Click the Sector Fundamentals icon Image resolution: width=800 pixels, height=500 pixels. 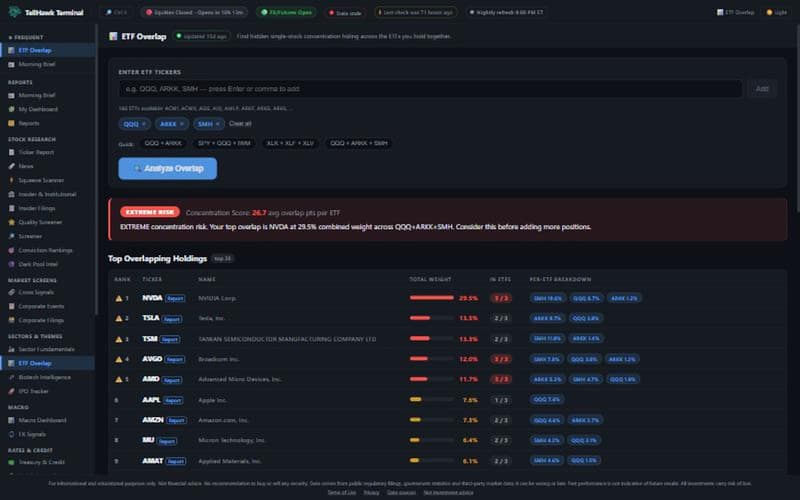coord(11,349)
